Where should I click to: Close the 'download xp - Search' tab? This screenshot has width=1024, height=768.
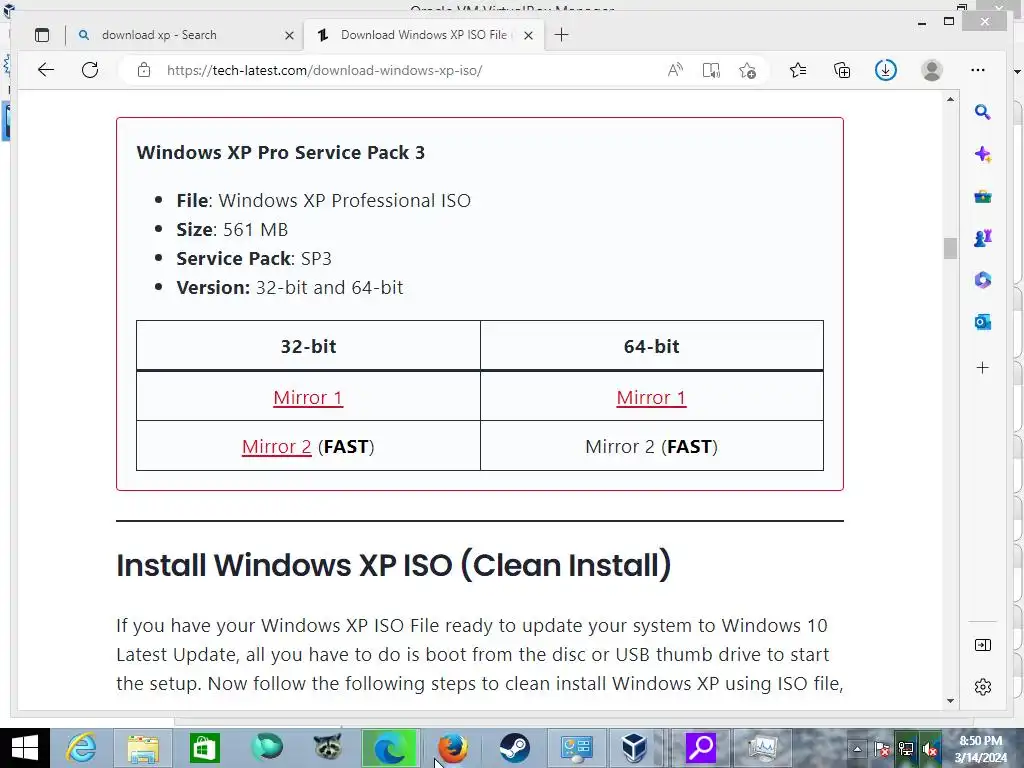pyautogui.click(x=289, y=35)
